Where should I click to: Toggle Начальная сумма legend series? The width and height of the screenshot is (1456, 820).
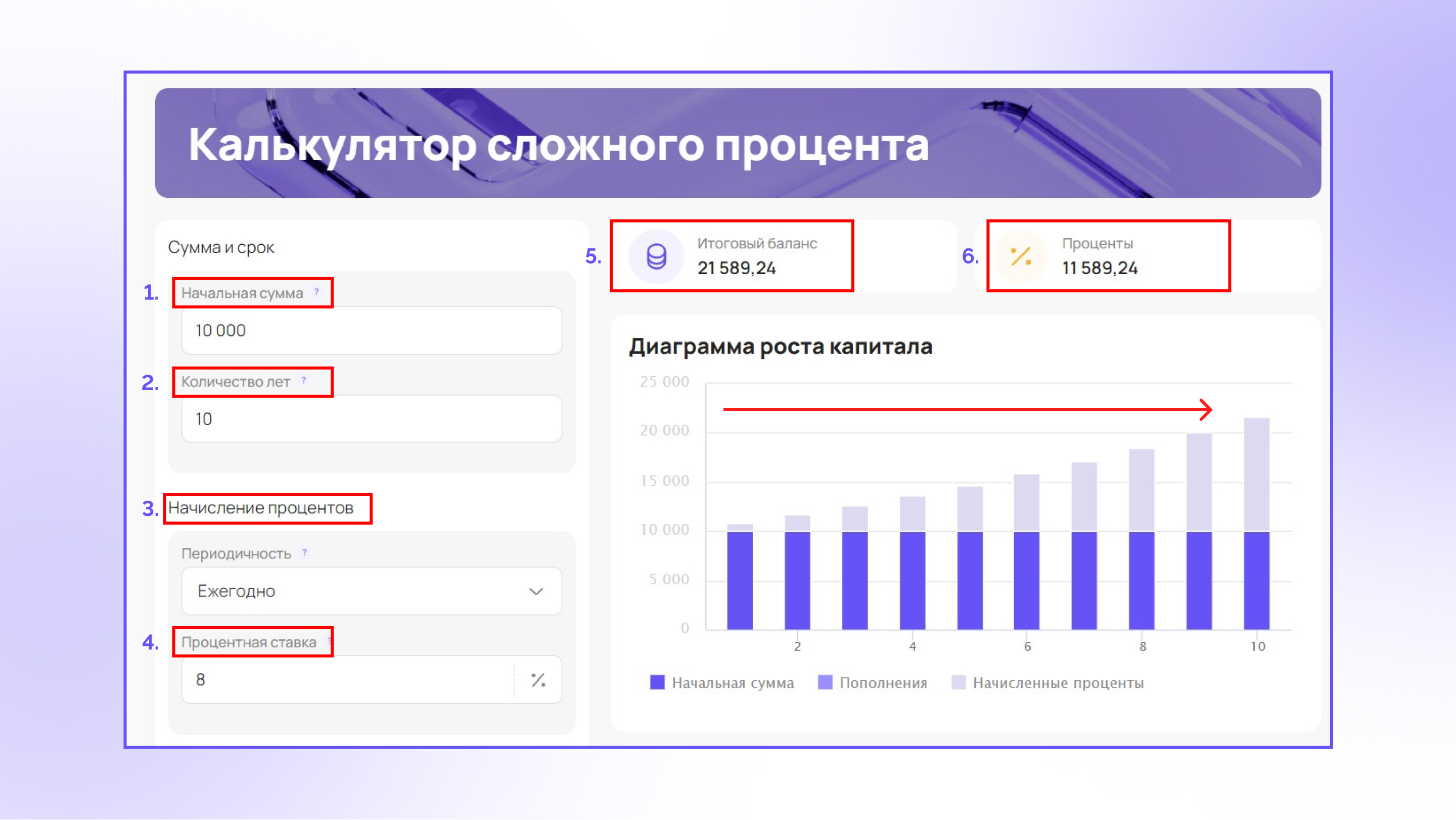pos(722,682)
